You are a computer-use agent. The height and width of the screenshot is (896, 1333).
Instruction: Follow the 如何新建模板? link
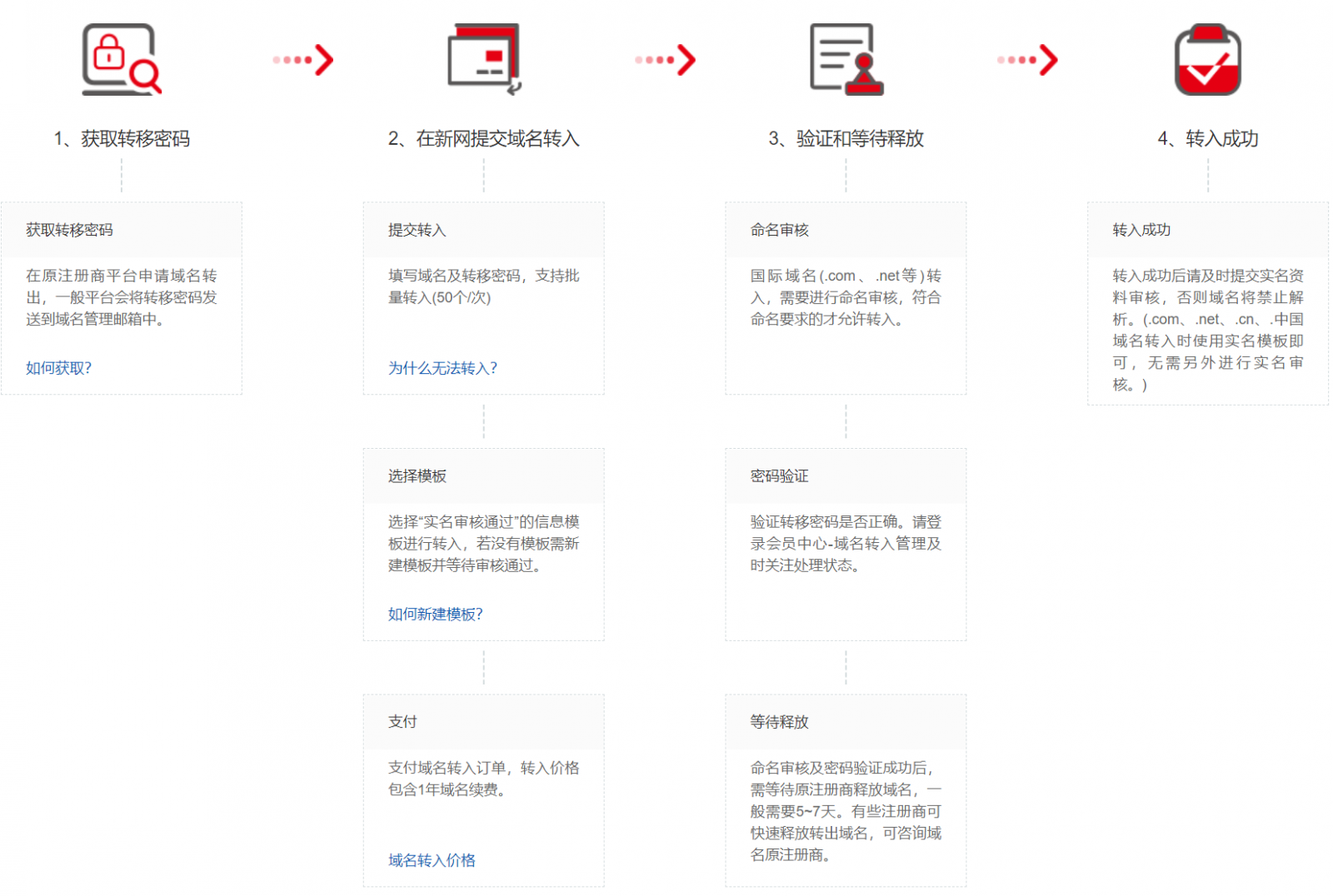[x=435, y=614]
